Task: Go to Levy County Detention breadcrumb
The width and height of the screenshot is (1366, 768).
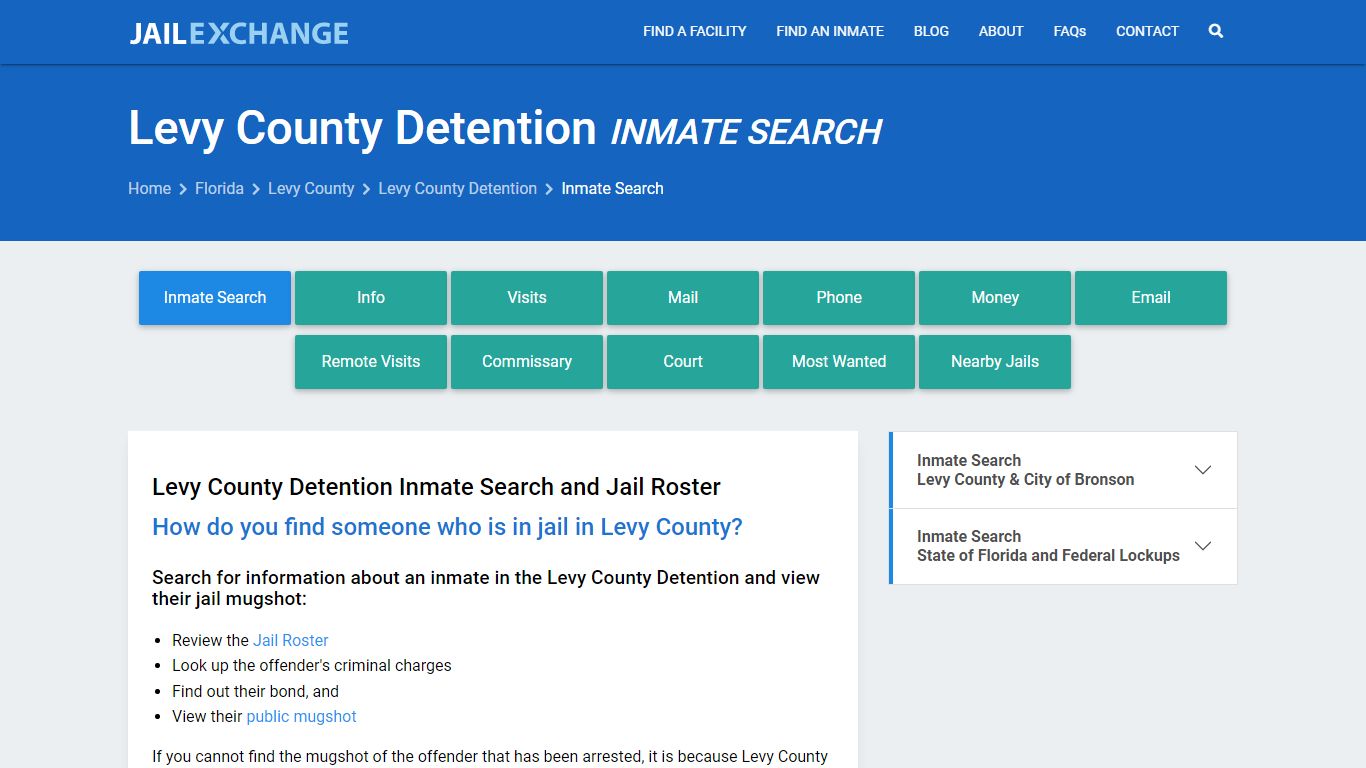Action: point(457,188)
